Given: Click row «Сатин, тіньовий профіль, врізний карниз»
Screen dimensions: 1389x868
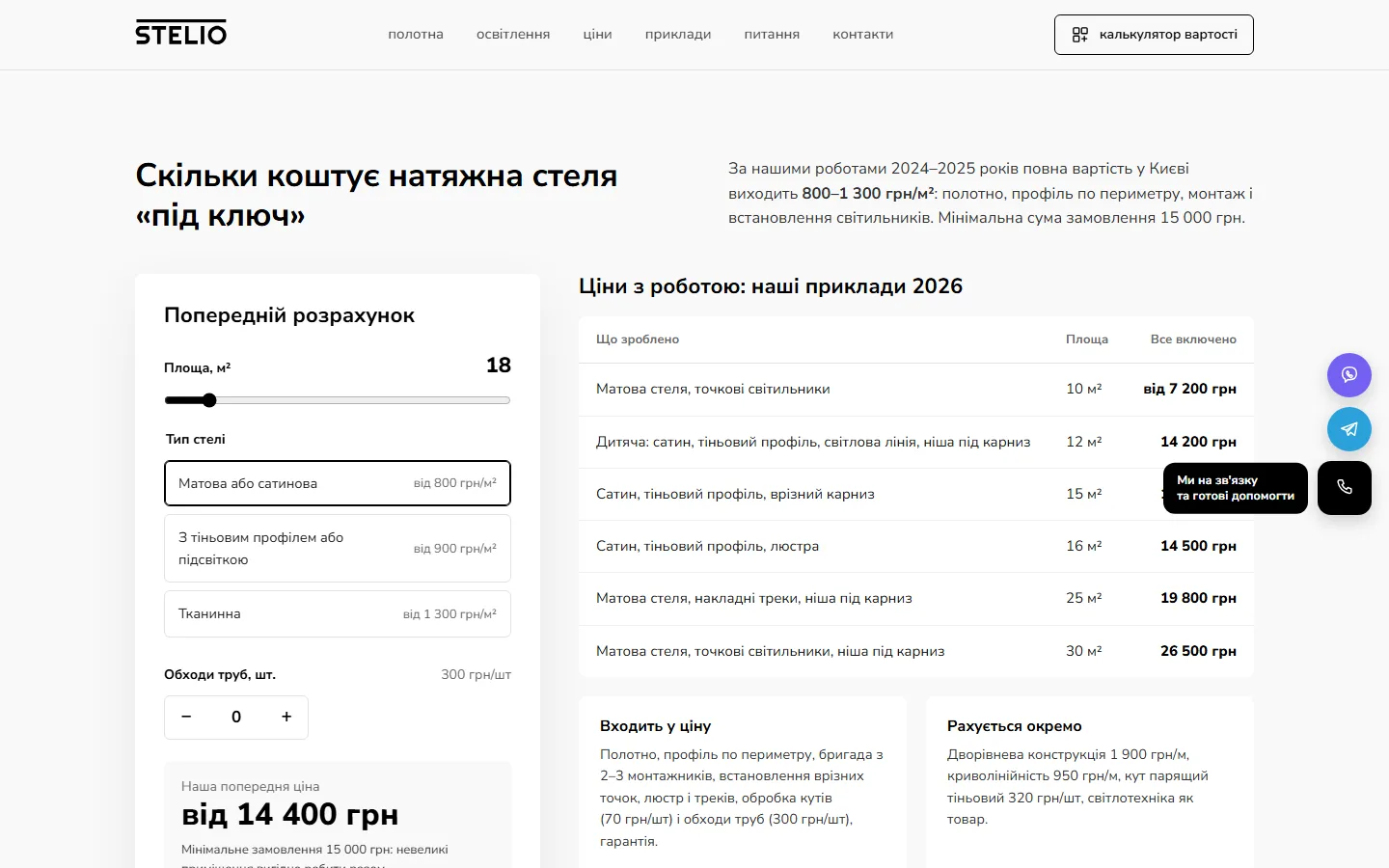Looking at the screenshot, I should coord(916,494).
